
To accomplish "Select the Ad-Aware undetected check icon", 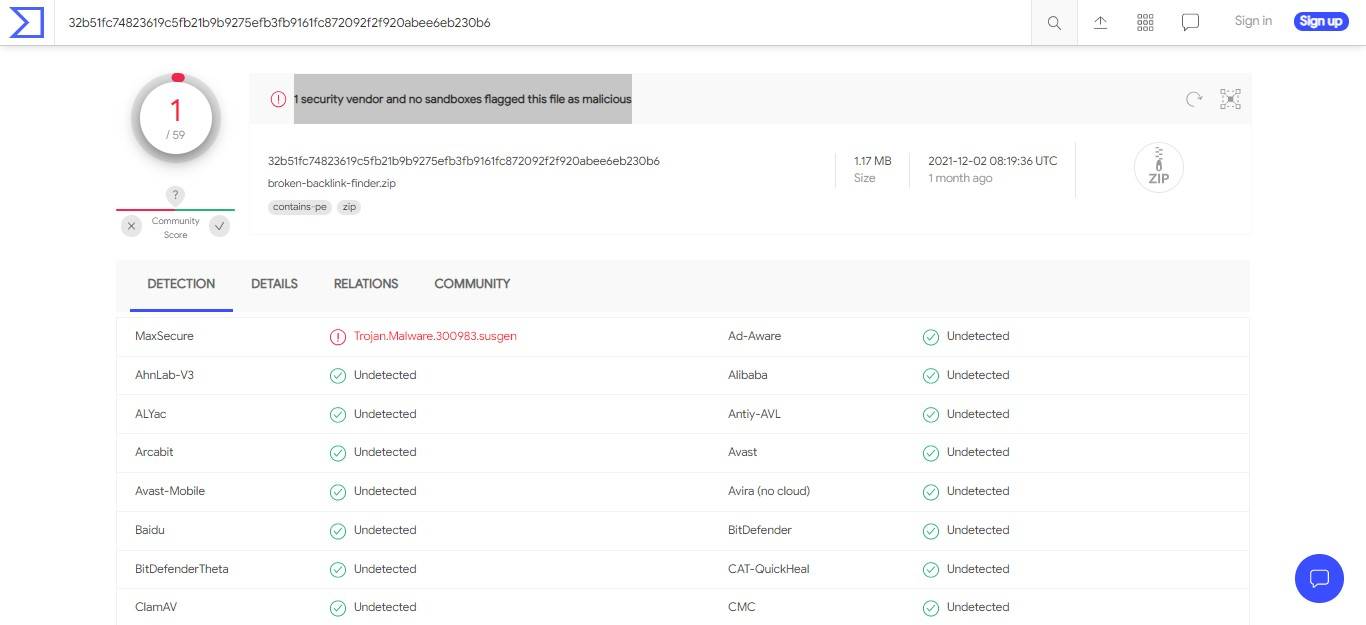I will coord(931,337).
